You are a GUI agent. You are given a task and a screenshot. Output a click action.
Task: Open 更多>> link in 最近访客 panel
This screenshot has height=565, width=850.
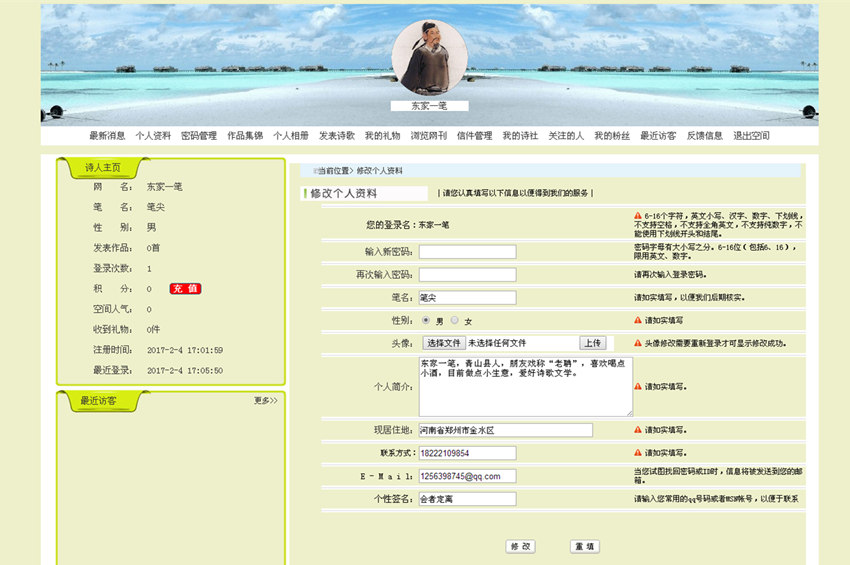(x=265, y=401)
